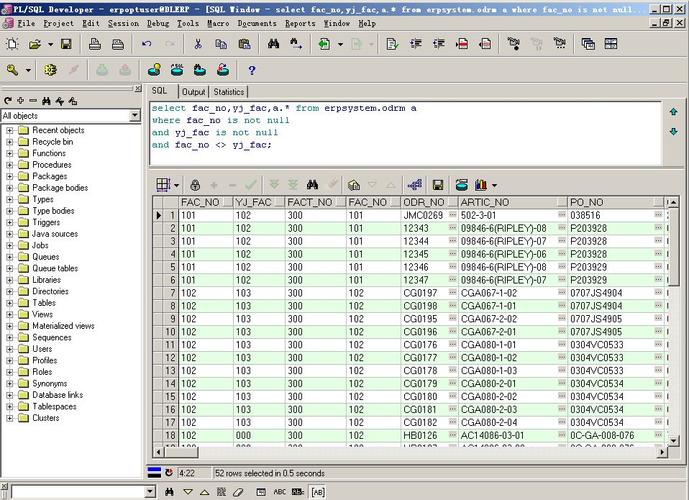Click the tile windows icon in main toolbar
The height and width of the screenshot is (500, 689).
click(611, 44)
